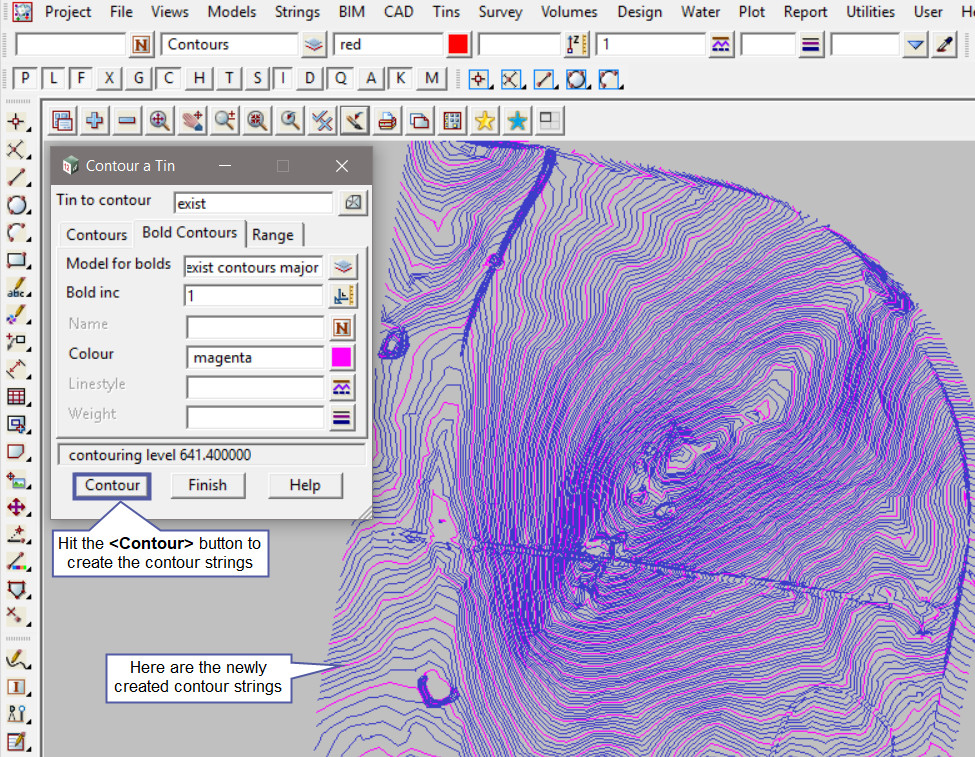Click the measure icon beside Bold inc field
This screenshot has width=975, height=757.
[x=342, y=296]
